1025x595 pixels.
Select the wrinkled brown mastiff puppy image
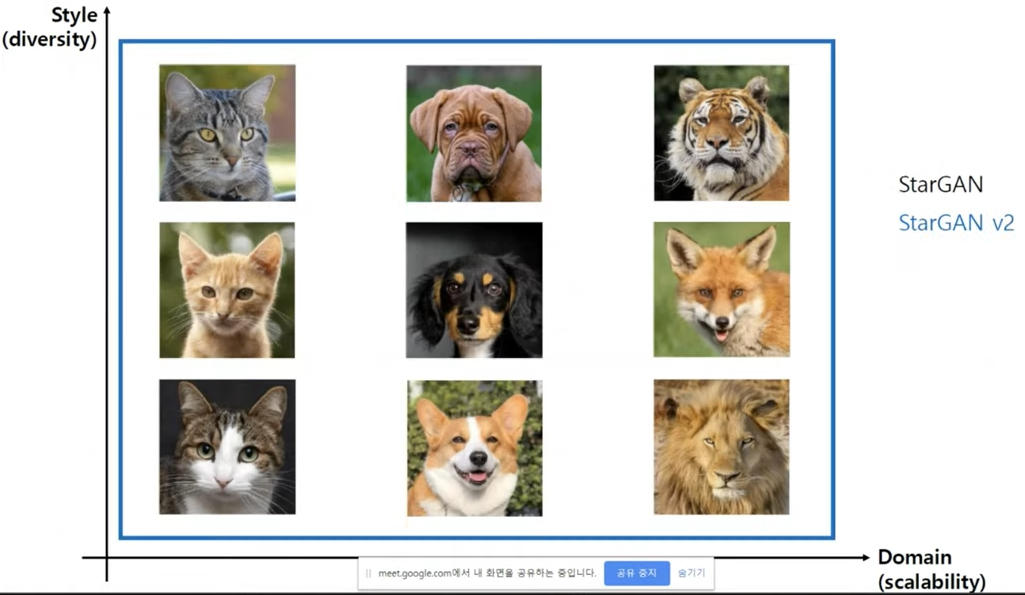(474, 133)
